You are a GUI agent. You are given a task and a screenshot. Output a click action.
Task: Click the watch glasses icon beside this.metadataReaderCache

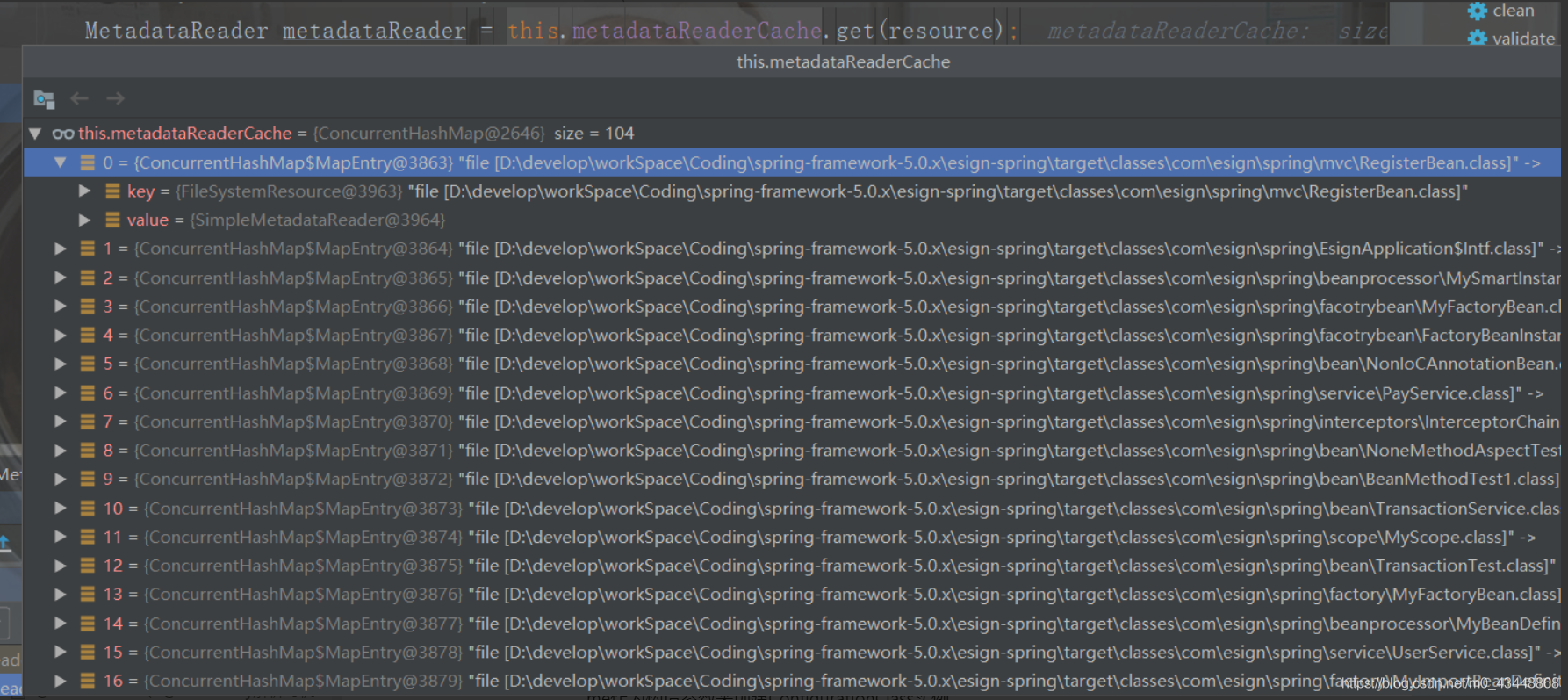tap(62, 134)
